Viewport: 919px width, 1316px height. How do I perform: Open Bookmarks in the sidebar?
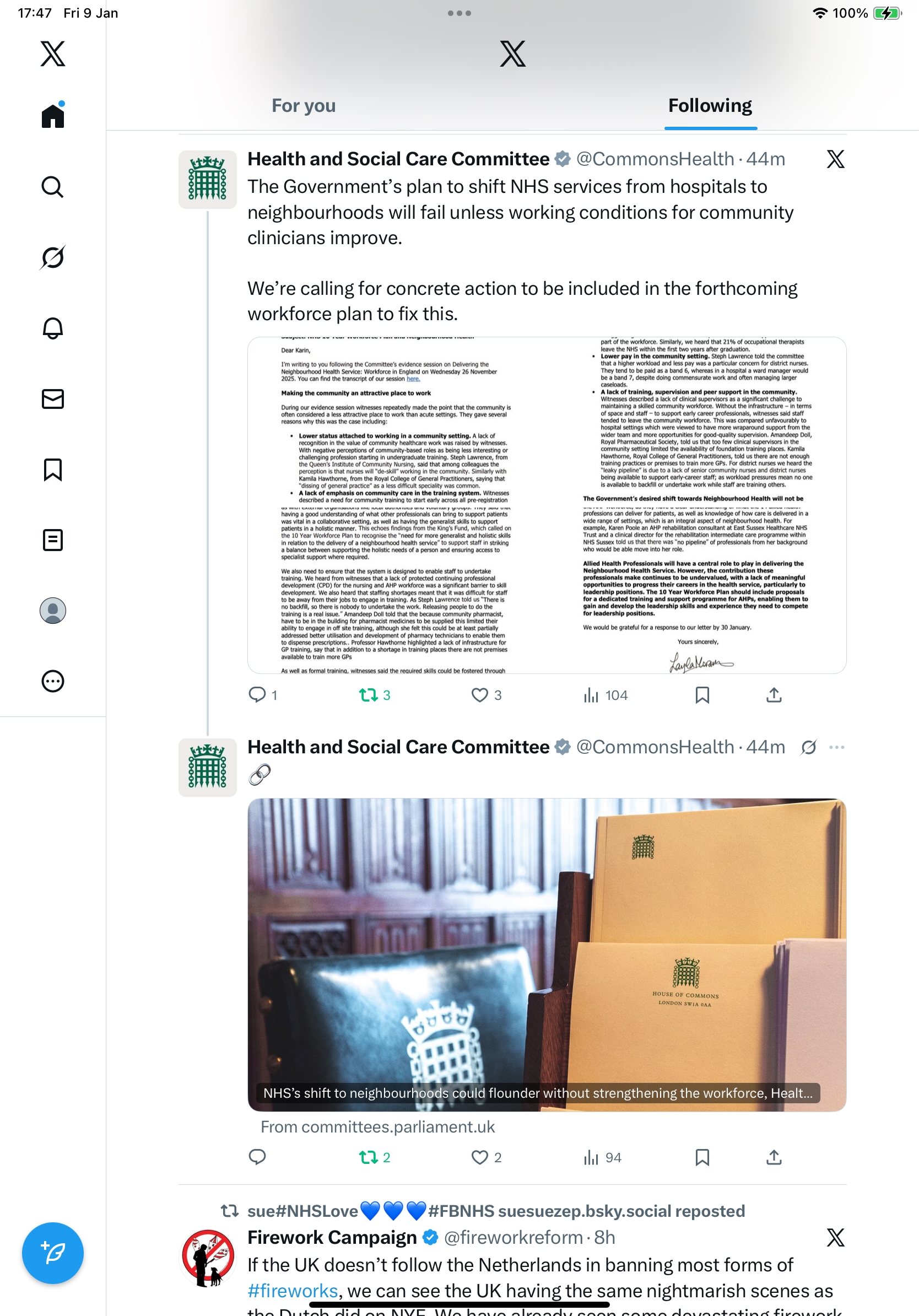(52, 470)
